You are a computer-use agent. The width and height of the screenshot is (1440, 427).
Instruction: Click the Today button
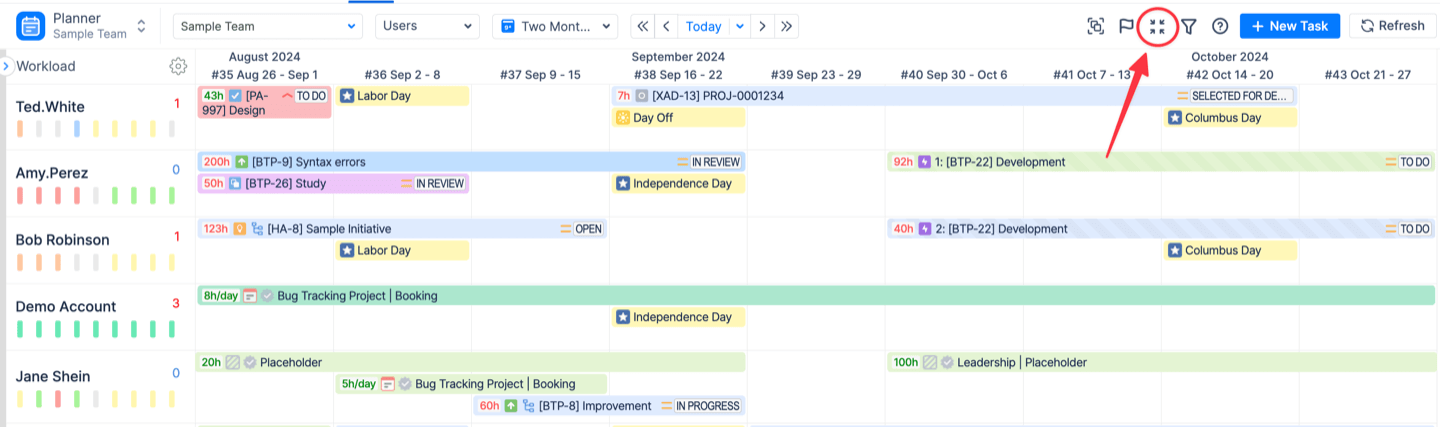click(x=704, y=26)
